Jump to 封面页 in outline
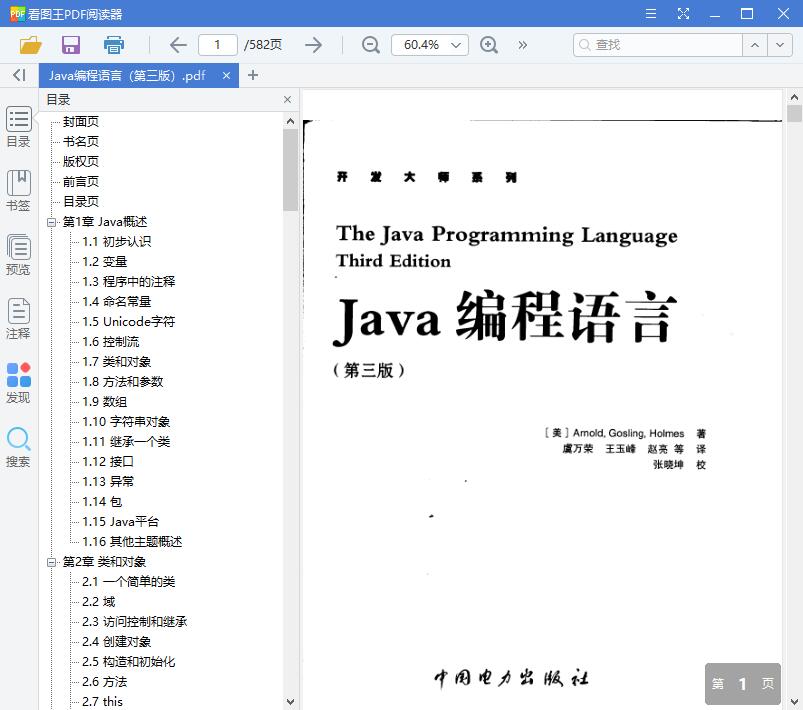803x710 pixels. click(x=80, y=122)
